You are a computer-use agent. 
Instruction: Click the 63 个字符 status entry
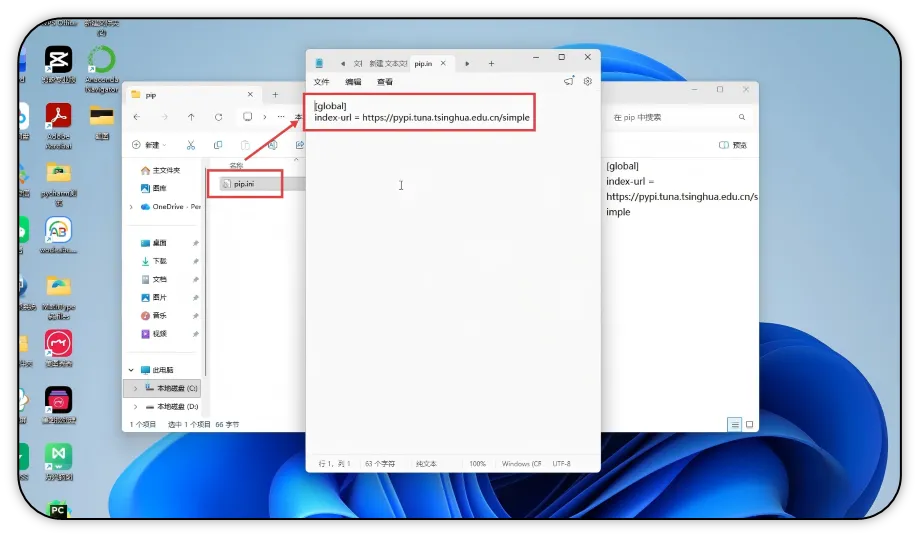point(380,464)
